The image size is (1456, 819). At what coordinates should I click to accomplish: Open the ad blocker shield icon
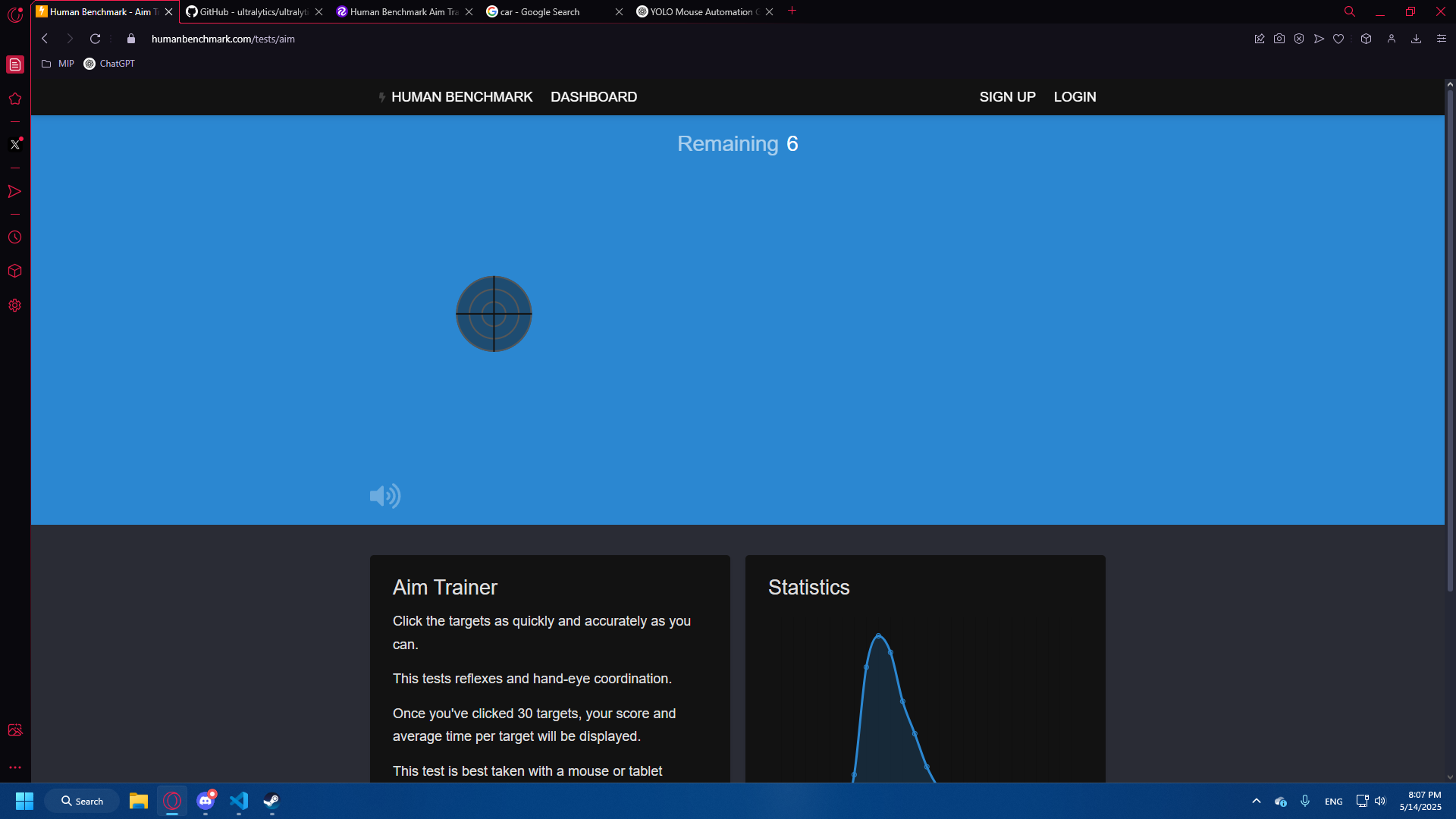pos(1299,39)
